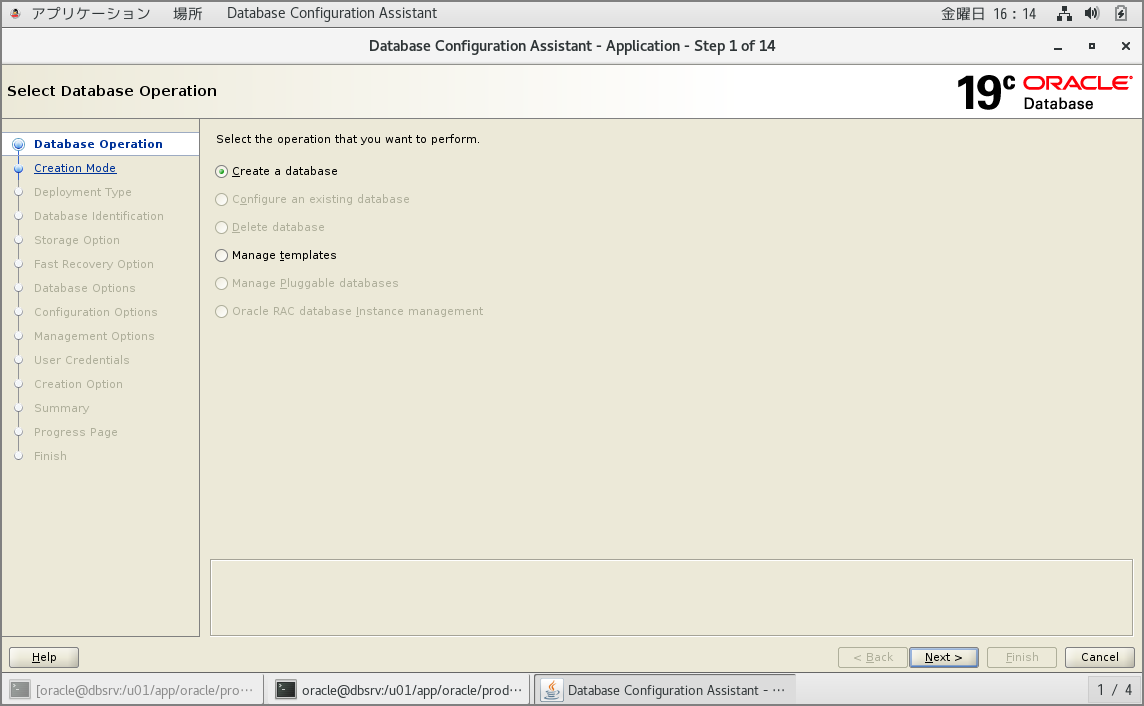The image size is (1144, 706).
Task: Open the Database Configuration Assistant app menu
Action: click(331, 14)
